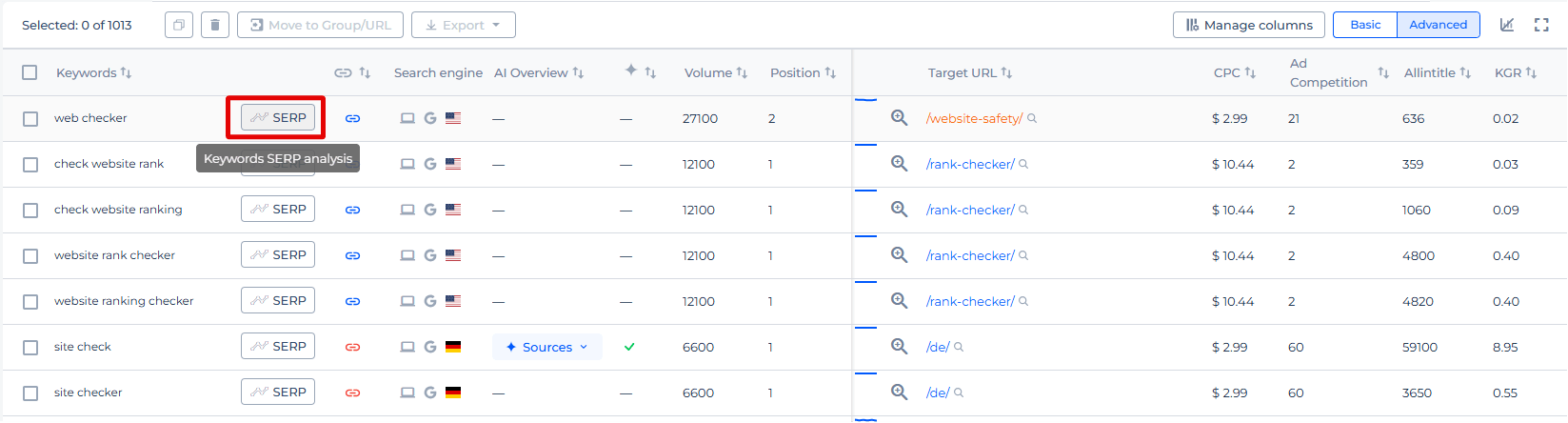This screenshot has height=423, width=1568.
Task: Check the web checker row checkbox
Action: (30, 119)
